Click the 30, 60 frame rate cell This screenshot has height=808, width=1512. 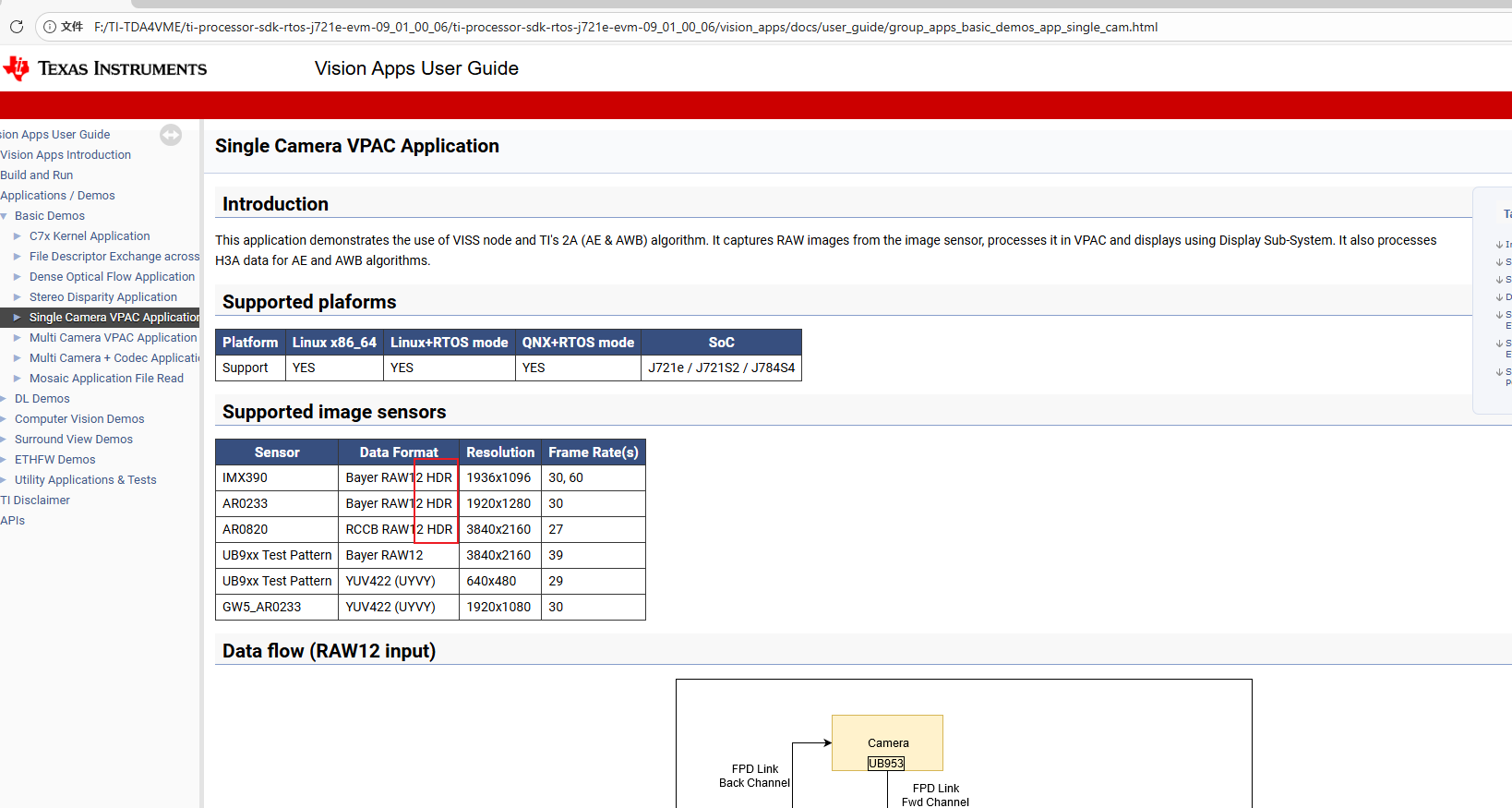pyautogui.click(x=594, y=477)
